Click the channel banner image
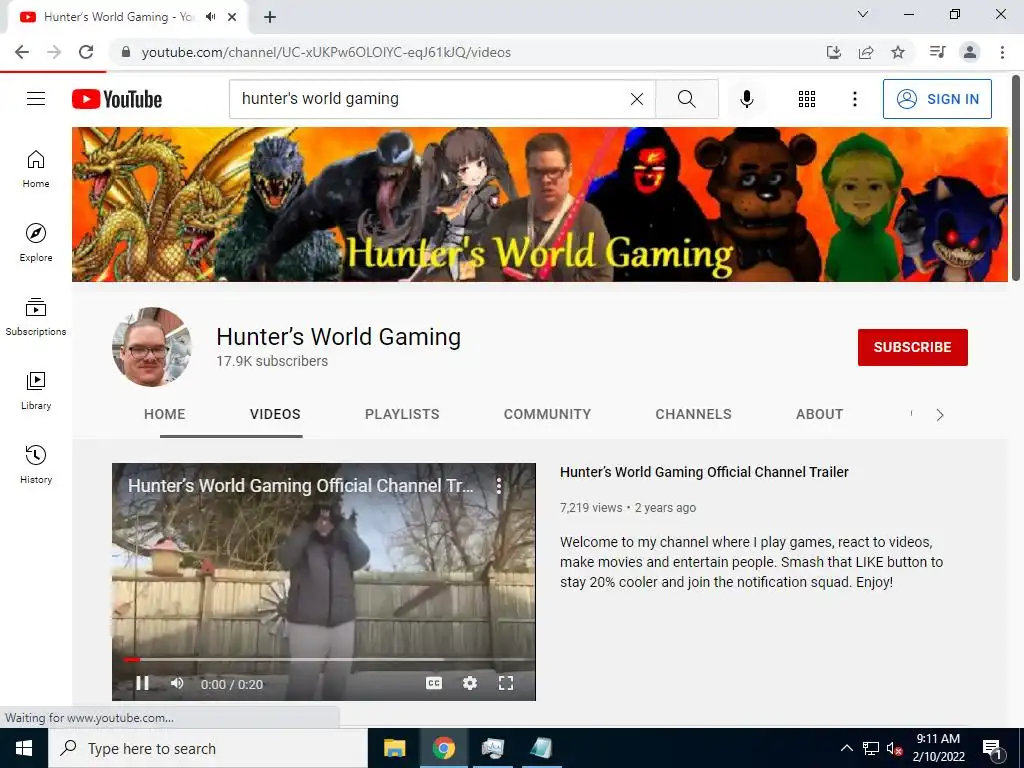Image resolution: width=1024 pixels, height=768 pixels. coord(539,204)
